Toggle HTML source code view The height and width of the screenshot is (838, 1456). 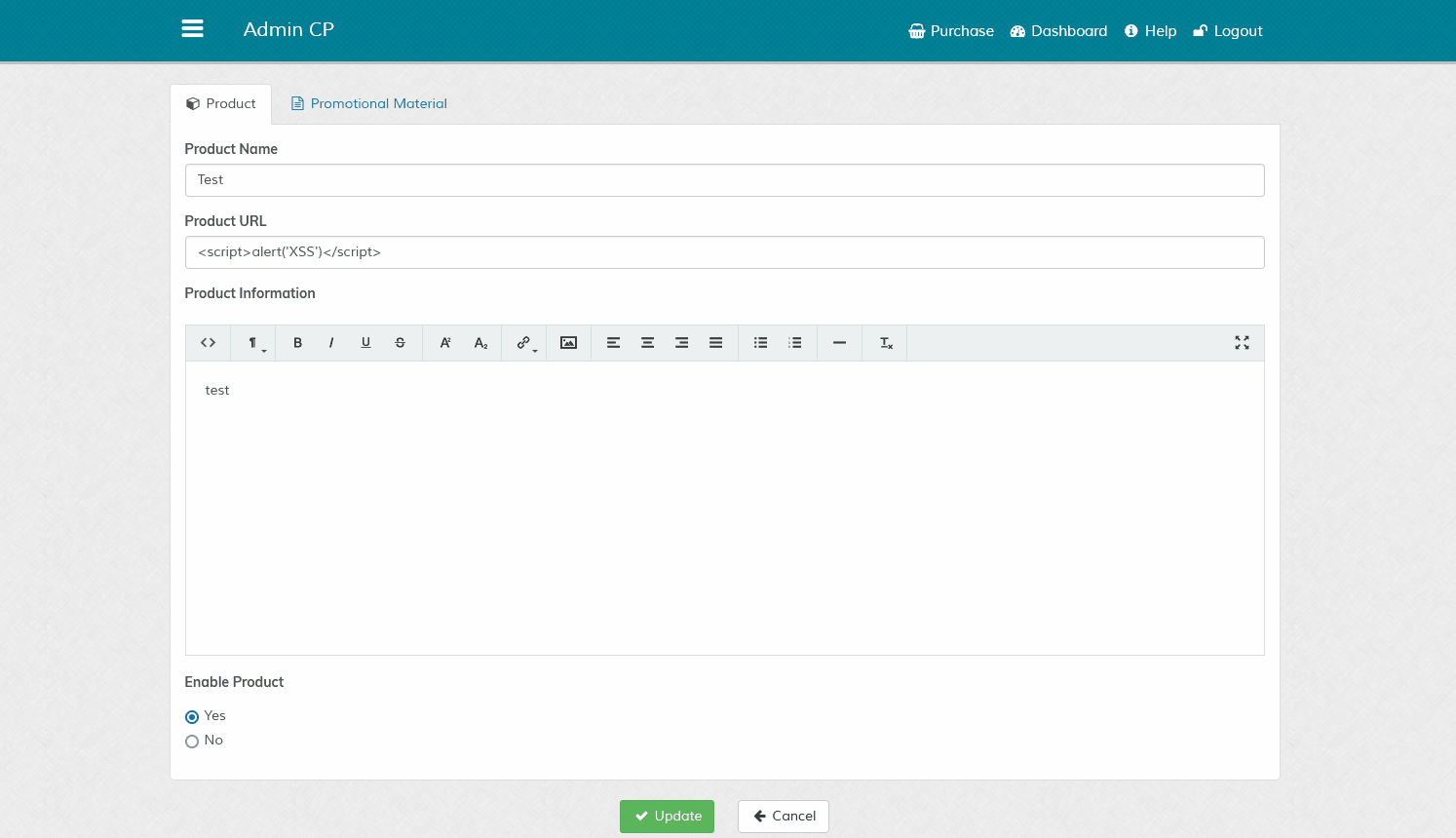[208, 343]
